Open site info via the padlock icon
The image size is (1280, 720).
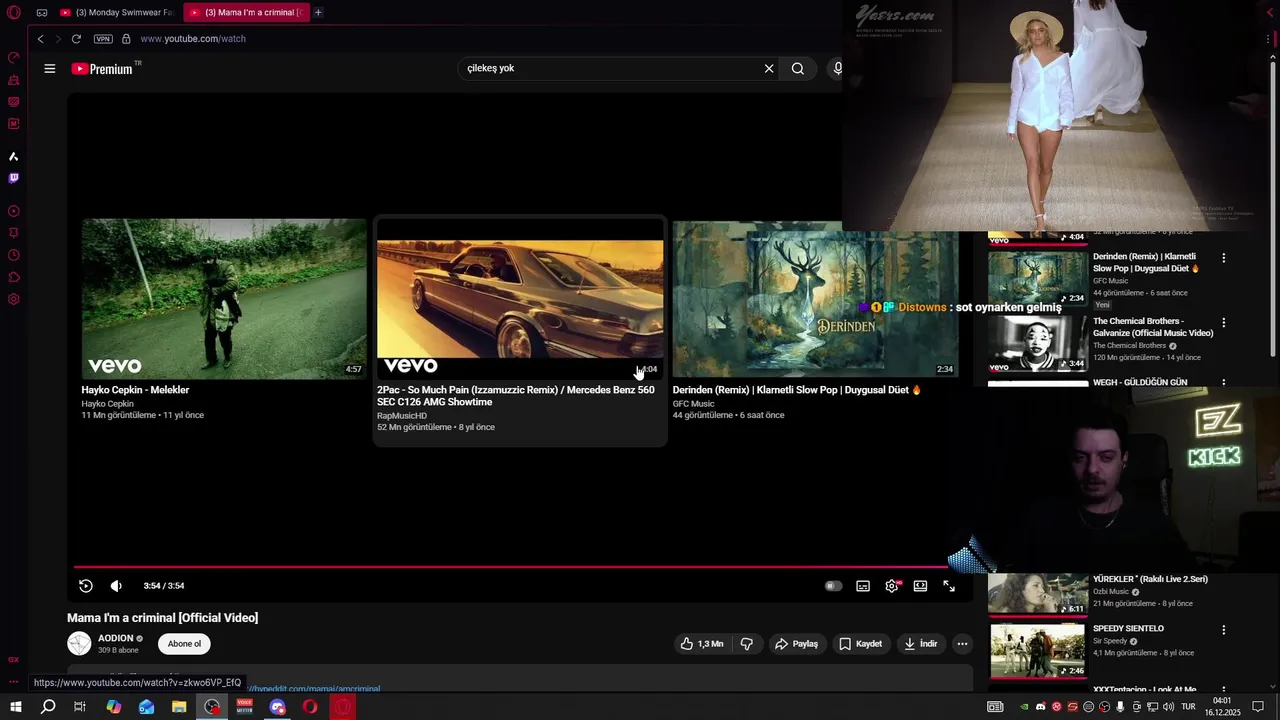(126, 39)
